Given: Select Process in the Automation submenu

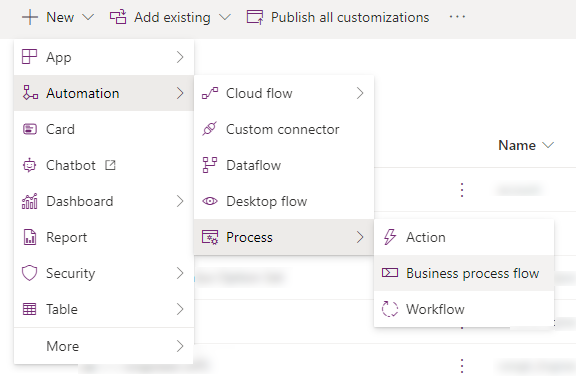Looking at the screenshot, I should (x=284, y=237).
